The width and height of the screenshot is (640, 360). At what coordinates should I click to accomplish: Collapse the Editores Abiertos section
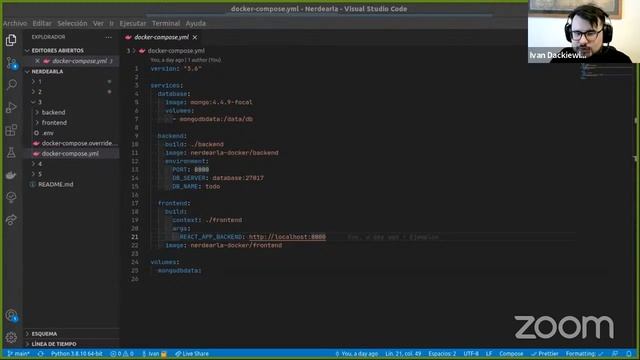tap(57, 51)
